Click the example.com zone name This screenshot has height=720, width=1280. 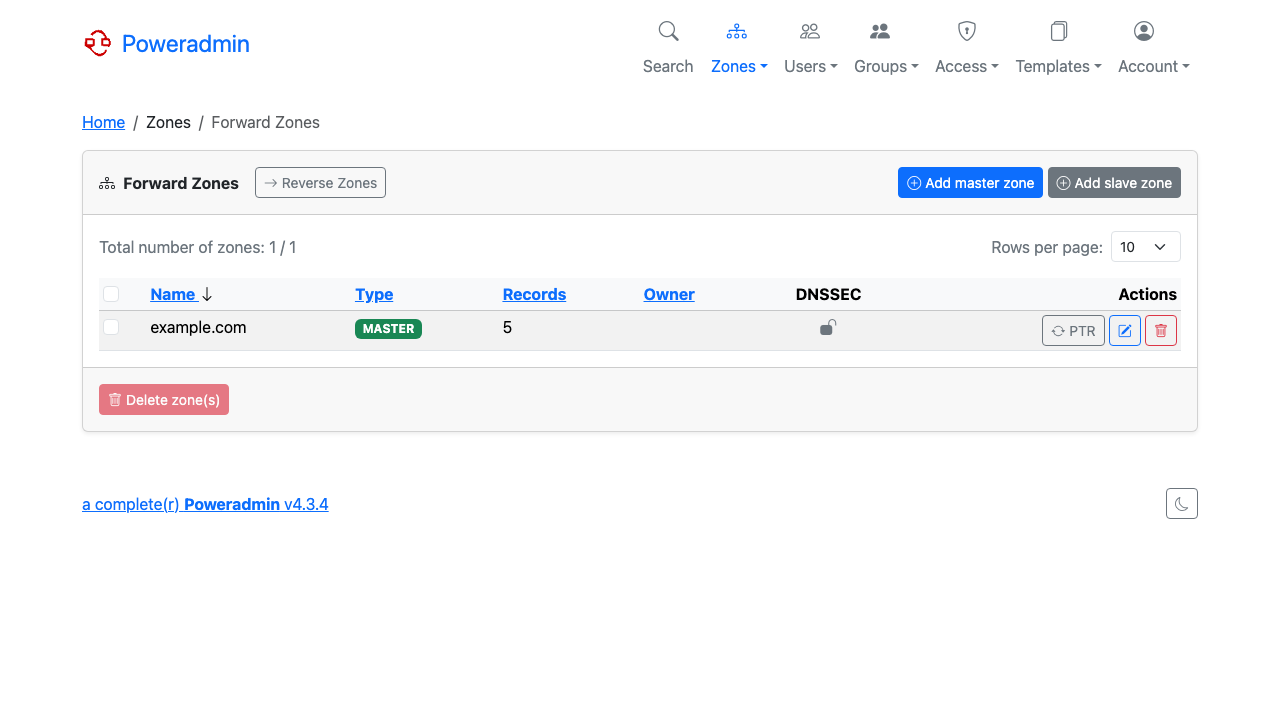tap(198, 327)
